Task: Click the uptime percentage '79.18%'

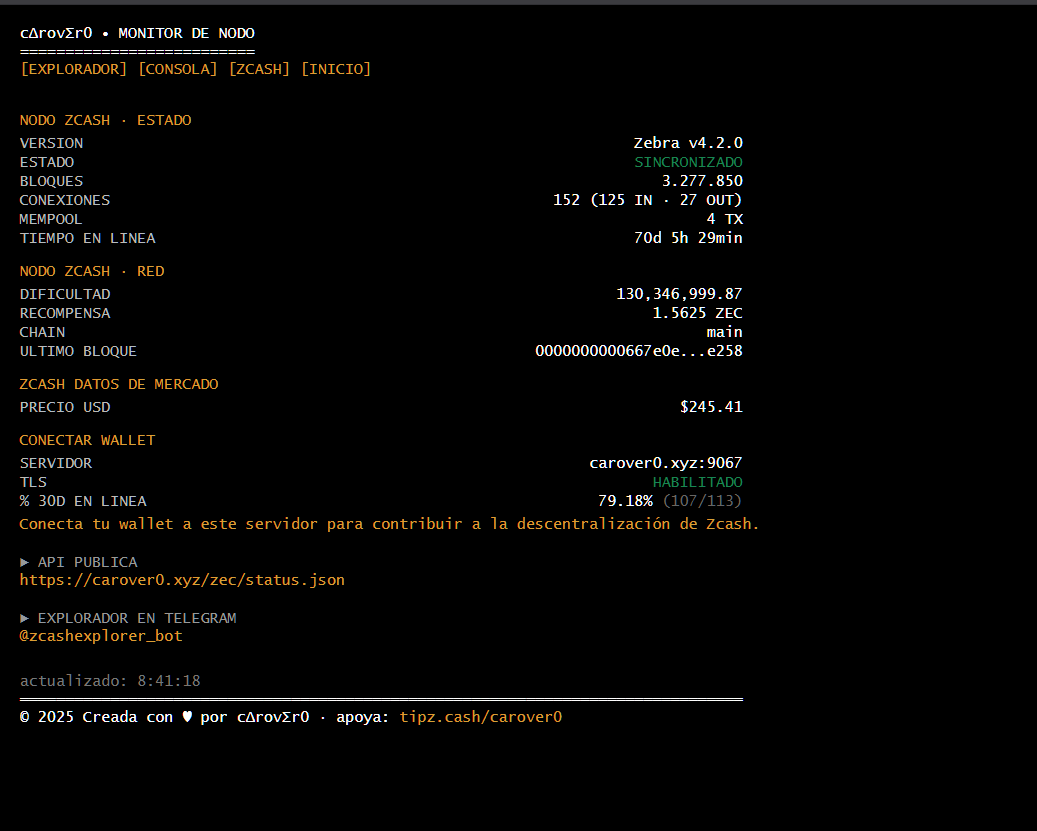Action: [x=625, y=501]
